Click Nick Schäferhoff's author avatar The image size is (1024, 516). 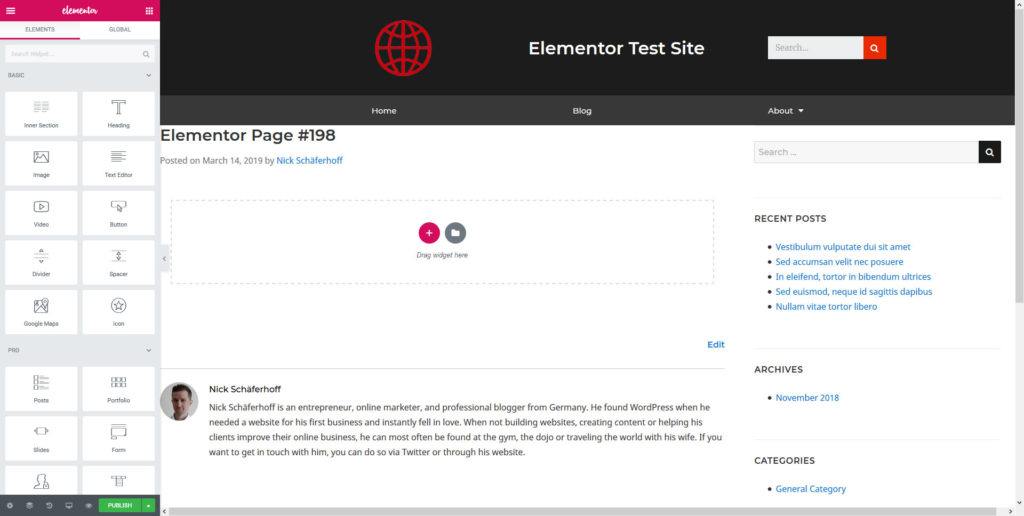click(179, 401)
